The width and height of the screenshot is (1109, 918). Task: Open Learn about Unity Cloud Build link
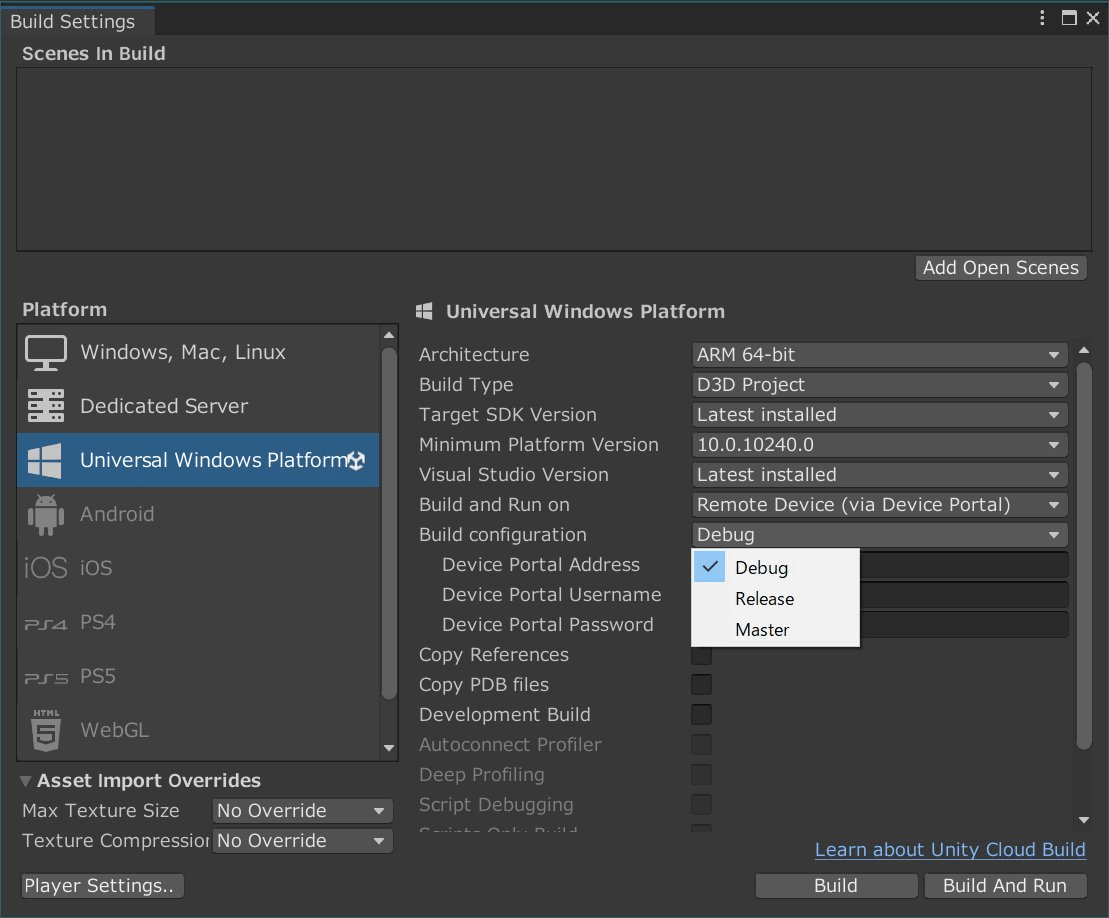[950, 850]
